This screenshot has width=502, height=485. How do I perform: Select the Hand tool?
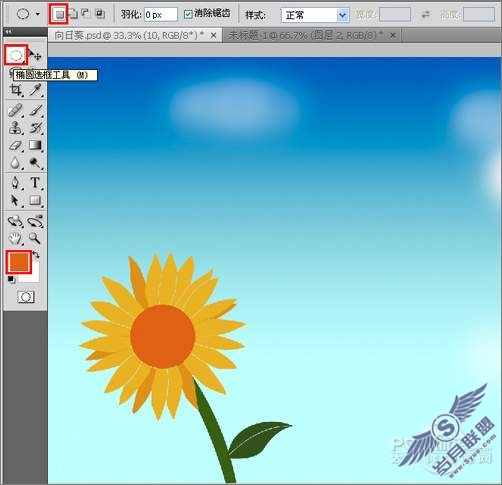pyautogui.click(x=15, y=238)
